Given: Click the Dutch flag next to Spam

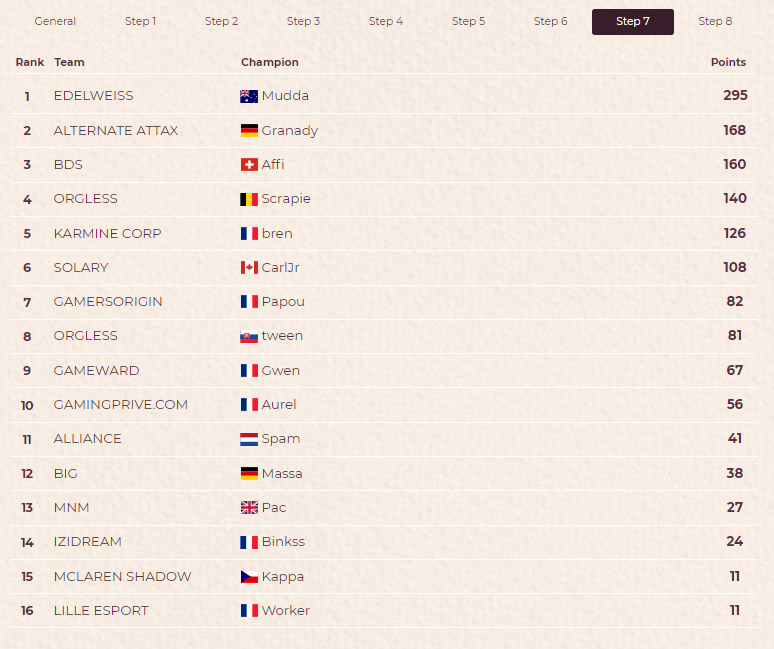Looking at the screenshot, I should coord(249,439).
